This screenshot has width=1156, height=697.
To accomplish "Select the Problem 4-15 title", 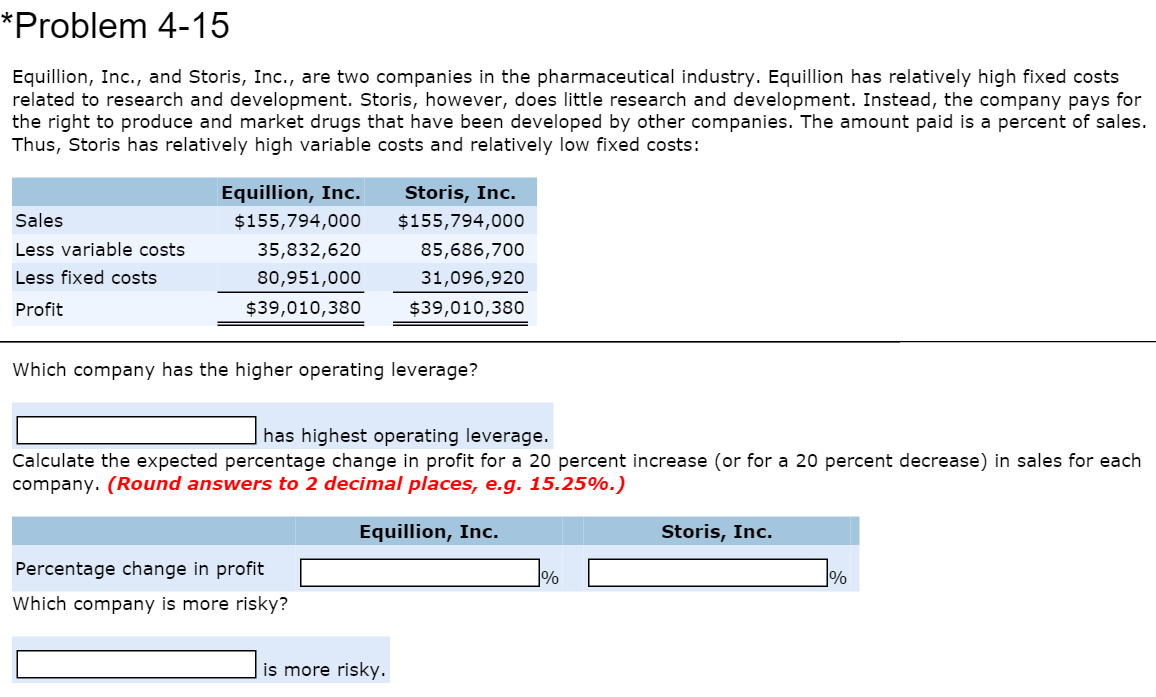I will coord(120,26).
